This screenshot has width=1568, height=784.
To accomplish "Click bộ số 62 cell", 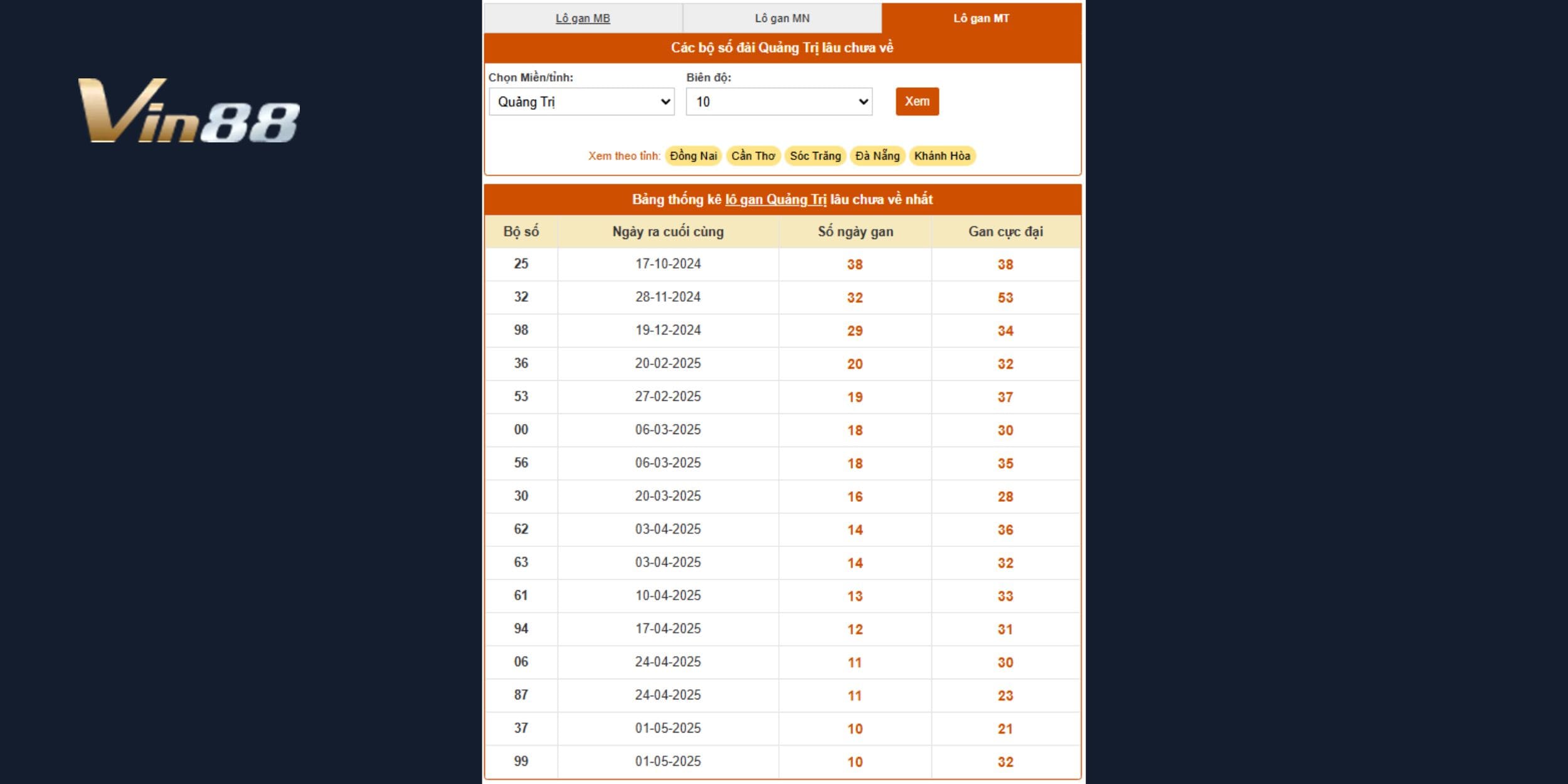I will click(x=521, y=529).
